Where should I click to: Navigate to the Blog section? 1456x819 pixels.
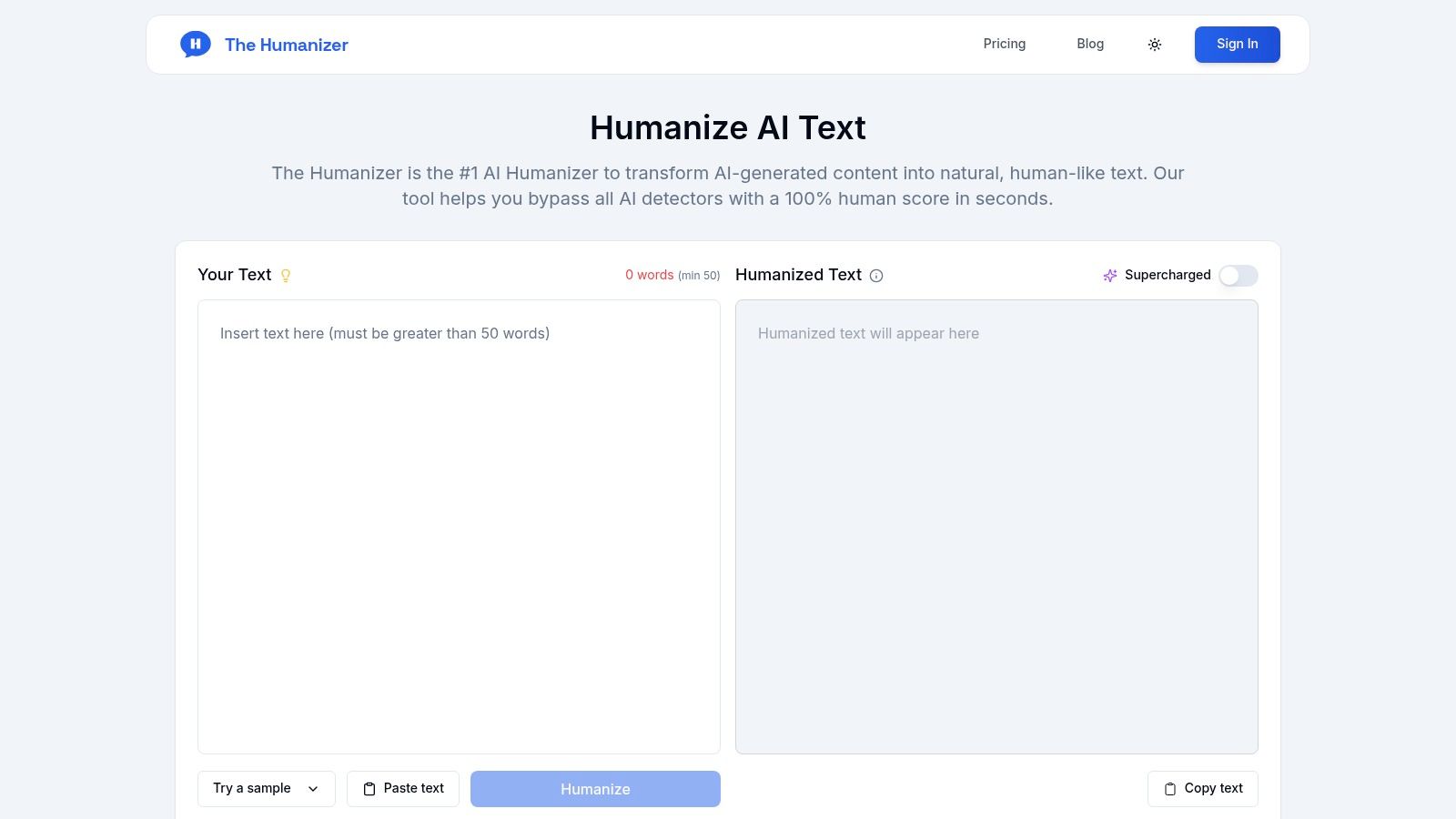point(1089,44)
